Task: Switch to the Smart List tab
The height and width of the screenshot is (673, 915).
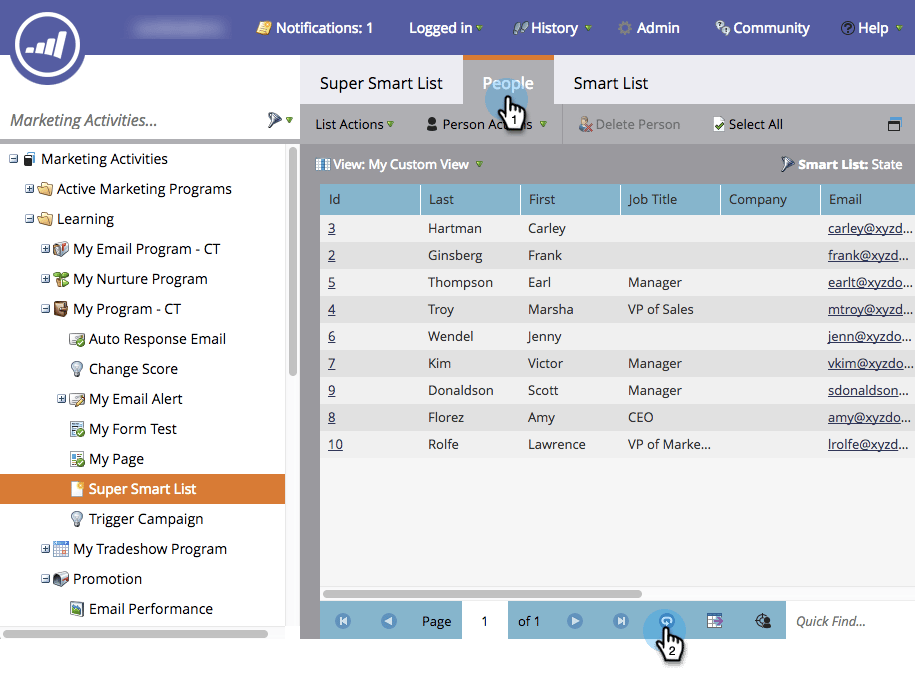Action: (x=610, y=84)
